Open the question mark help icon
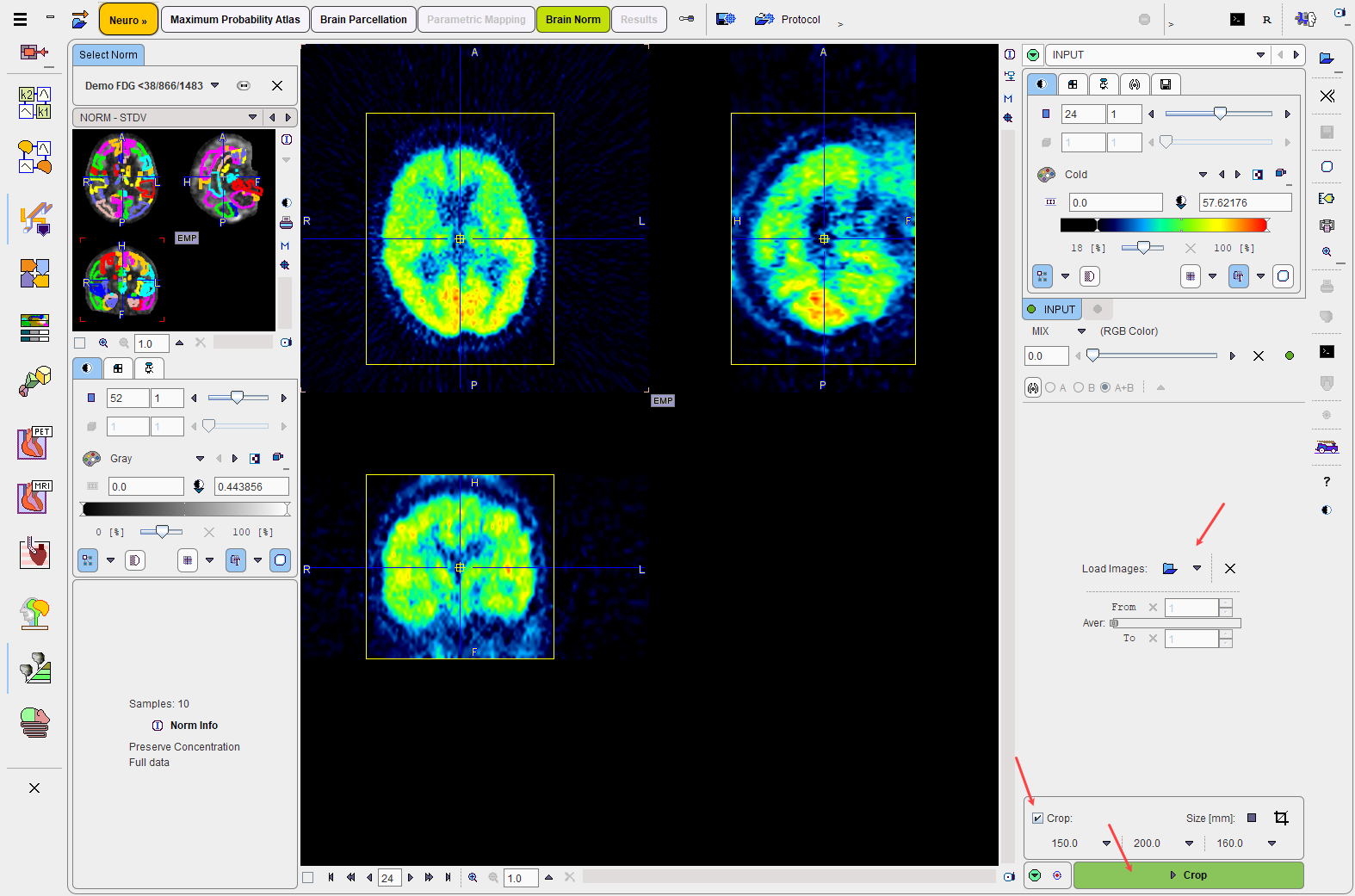The height and width of the screenshot is (896, 1355). (1327, 482)
